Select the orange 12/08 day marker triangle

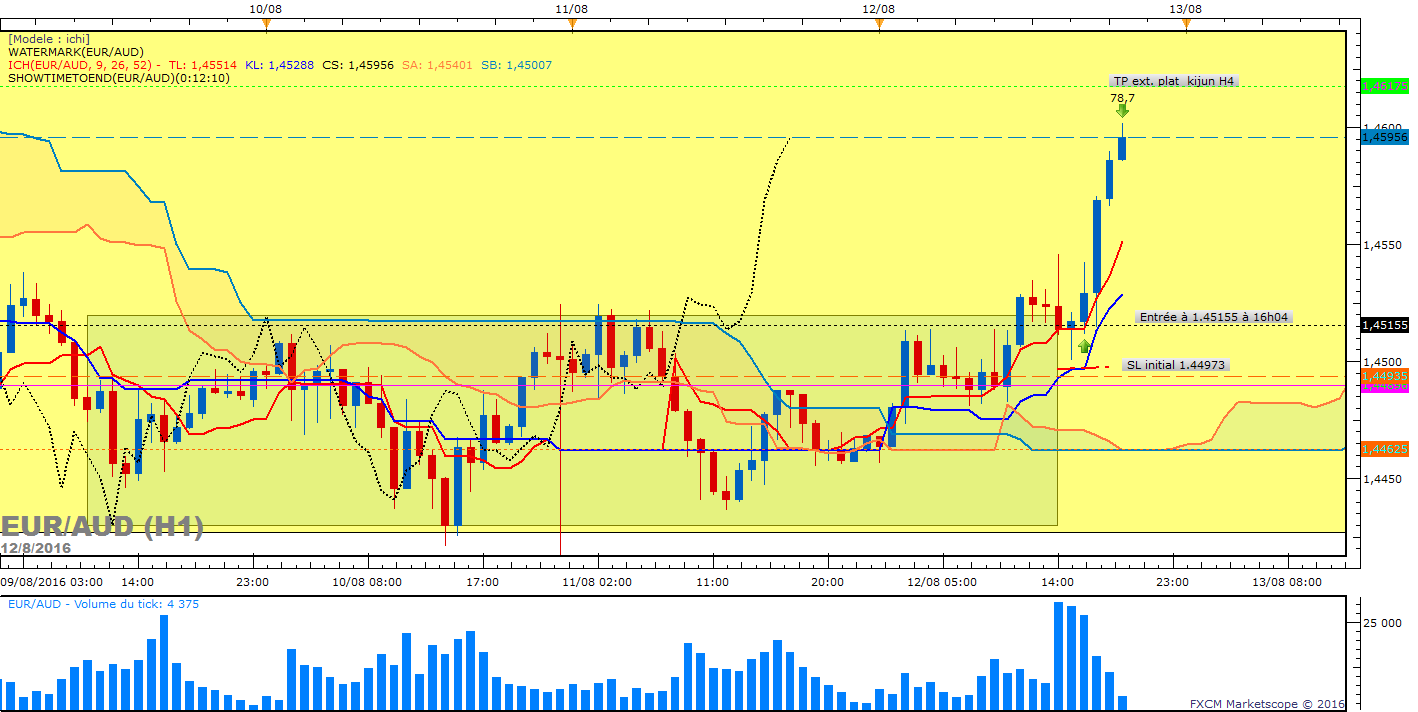878,25
